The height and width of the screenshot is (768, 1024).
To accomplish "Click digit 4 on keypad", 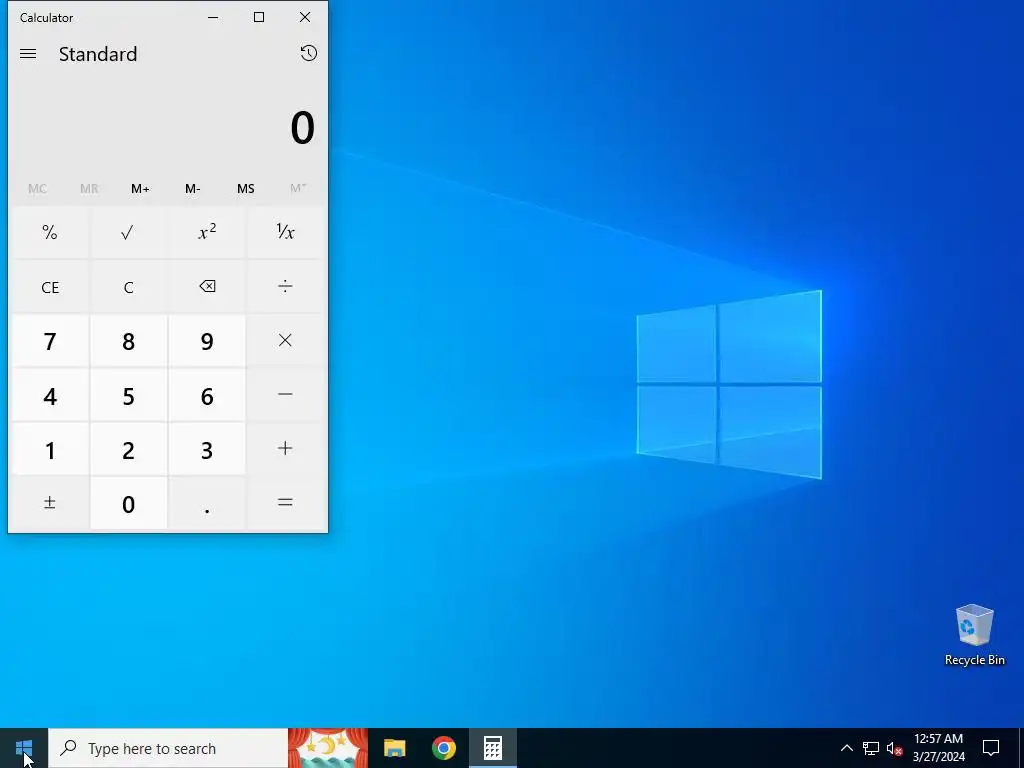I will 50,394.
